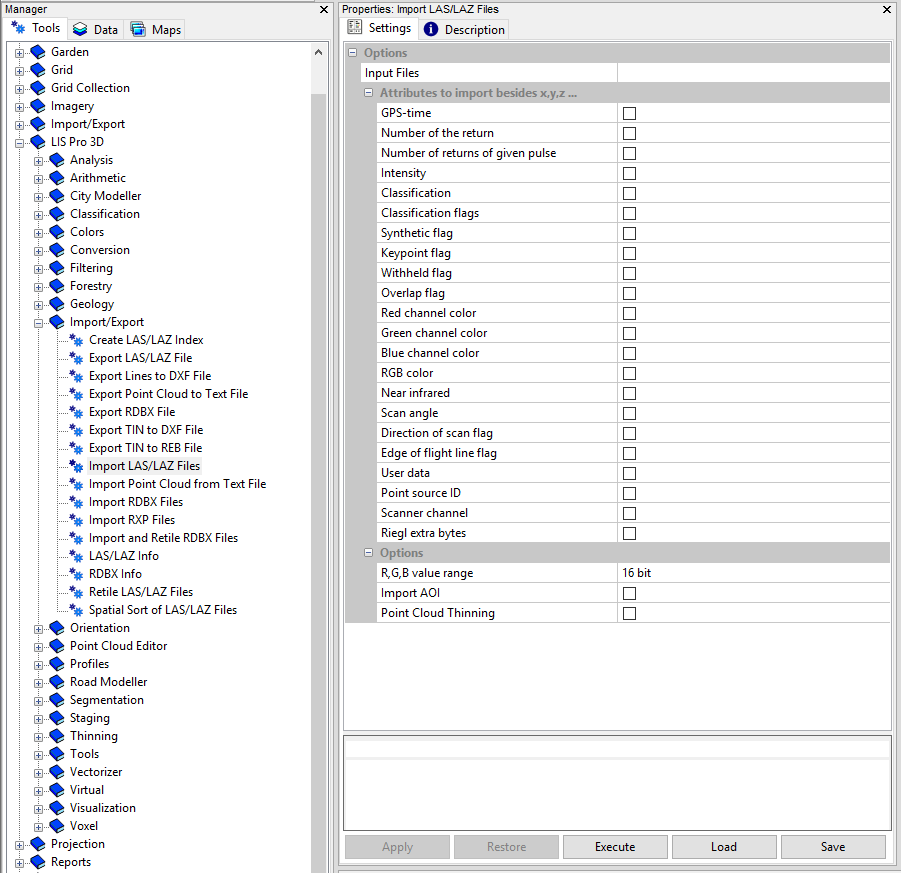Image resolution: width=901 pixels, height=873 pixels.
Task: Expand the Segmentation tree node
Action: coord(38,701)
